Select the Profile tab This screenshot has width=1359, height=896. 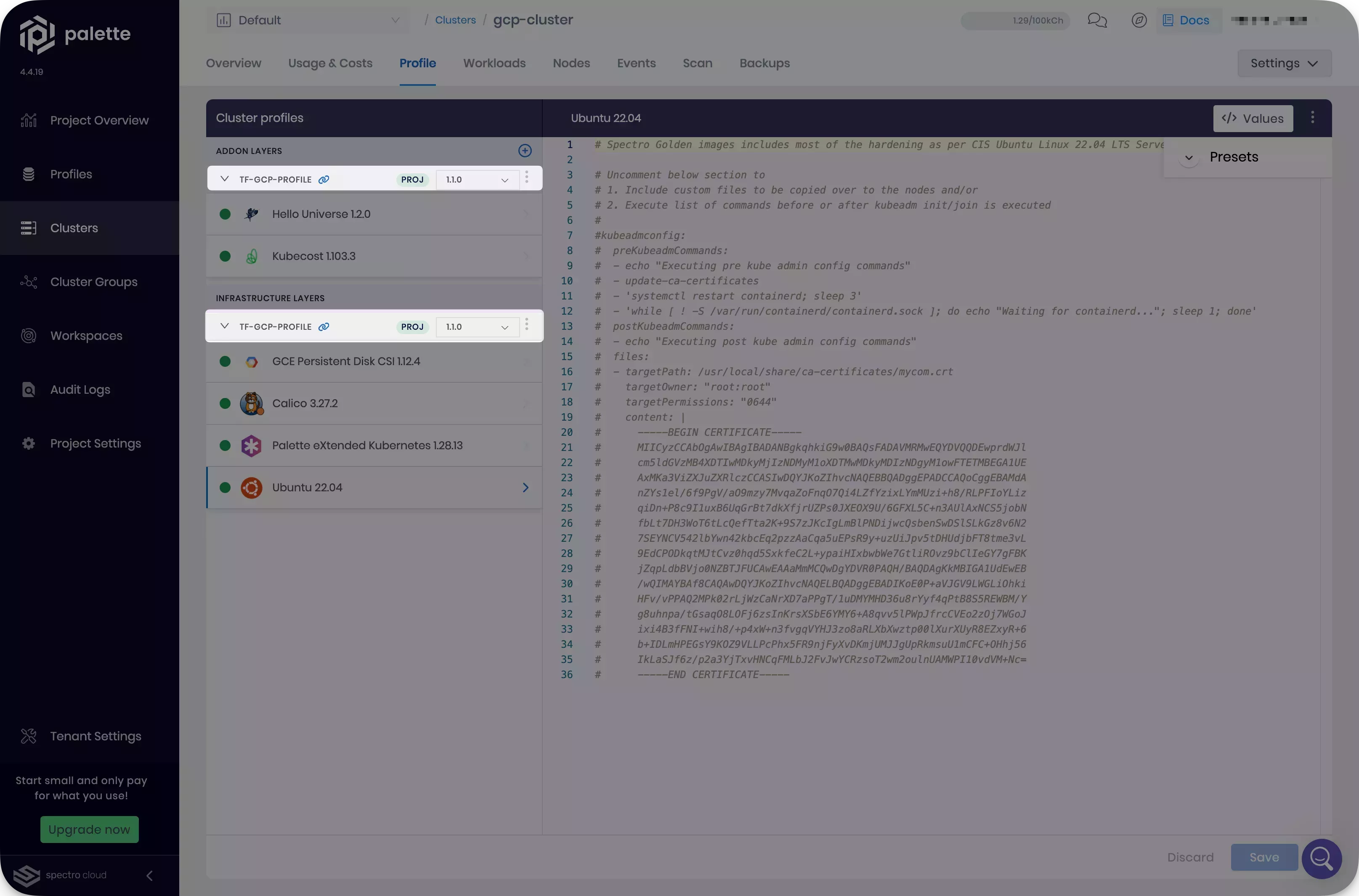tap(418, 63)
